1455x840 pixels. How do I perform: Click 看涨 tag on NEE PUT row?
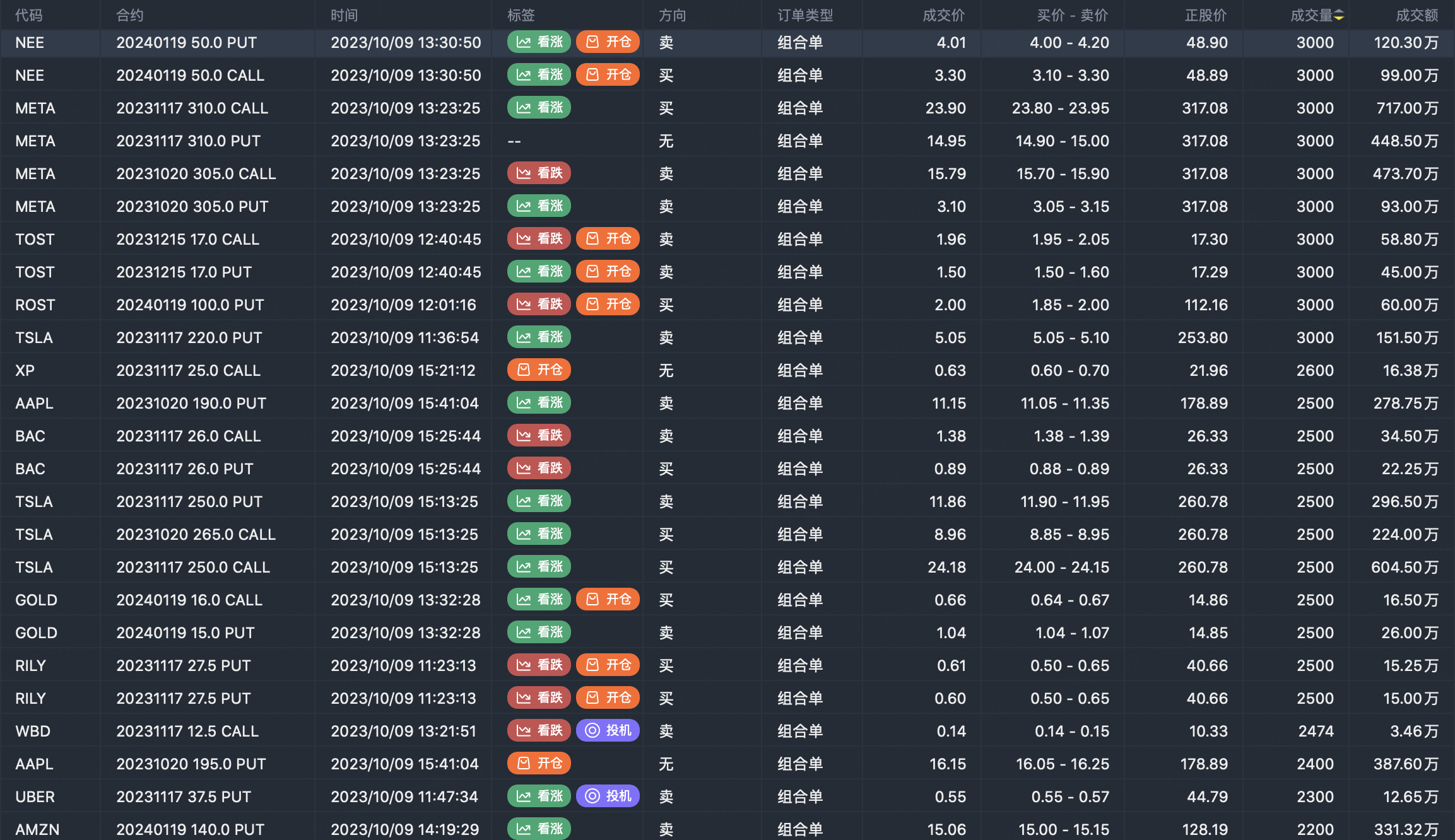tap(539, 42)
